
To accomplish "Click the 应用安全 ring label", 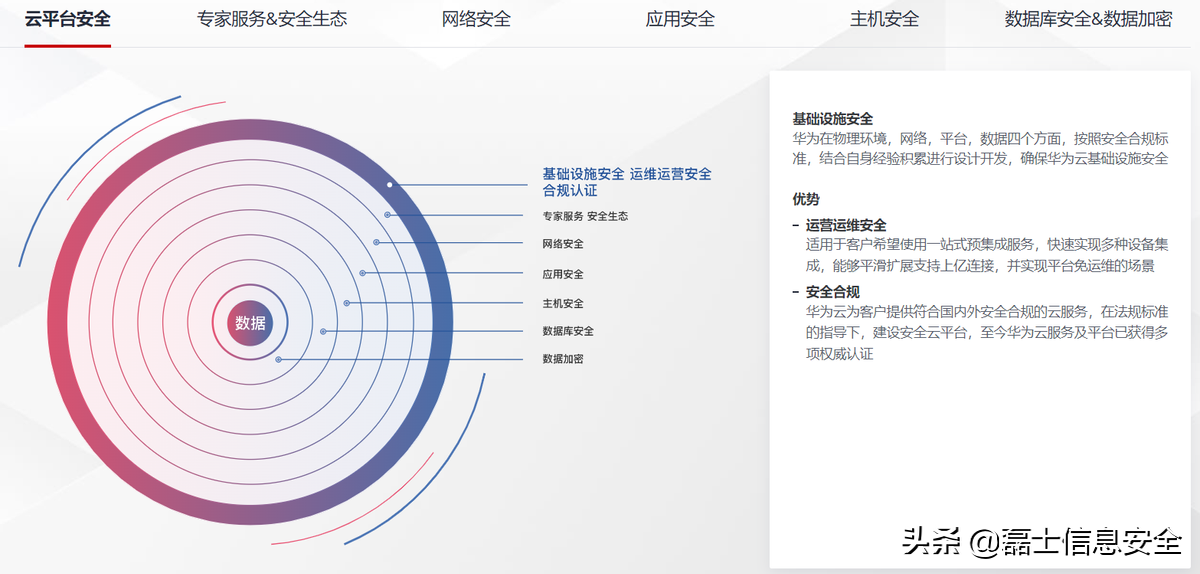I will [x=563, y=274].
